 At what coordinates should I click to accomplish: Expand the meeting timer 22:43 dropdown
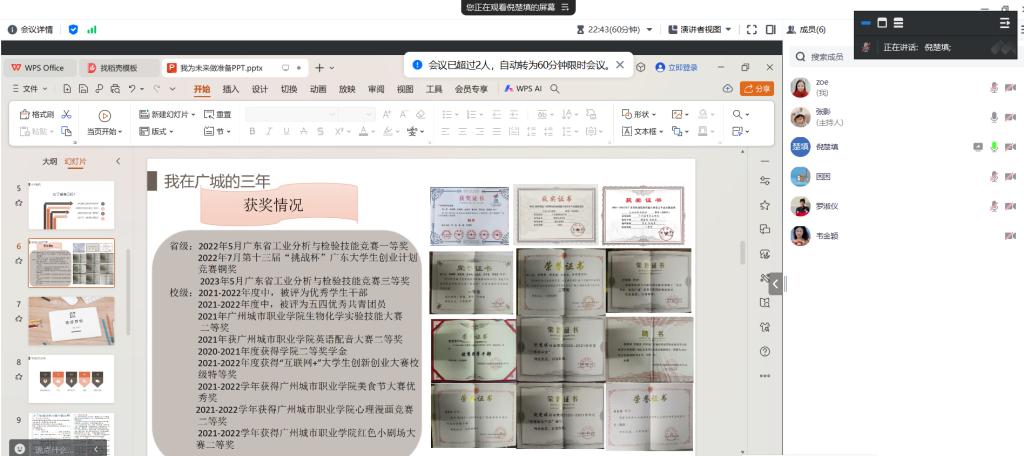pyautogui.click(x=649, y=29)
